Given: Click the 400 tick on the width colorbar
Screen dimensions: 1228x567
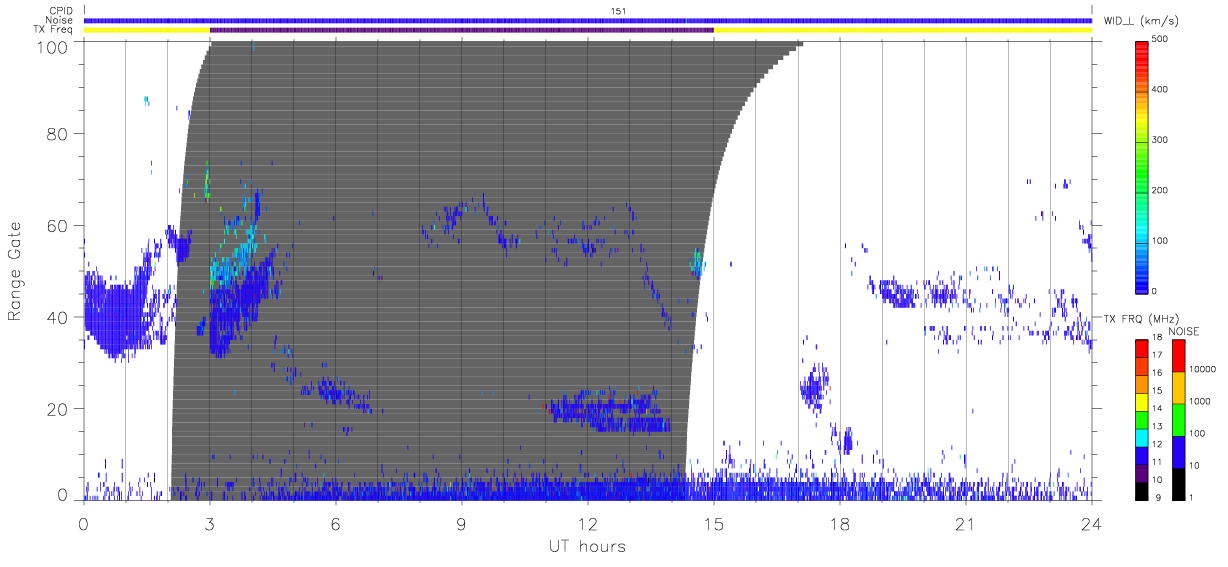Looking at the screenshot, I should tap(1159, 89).
